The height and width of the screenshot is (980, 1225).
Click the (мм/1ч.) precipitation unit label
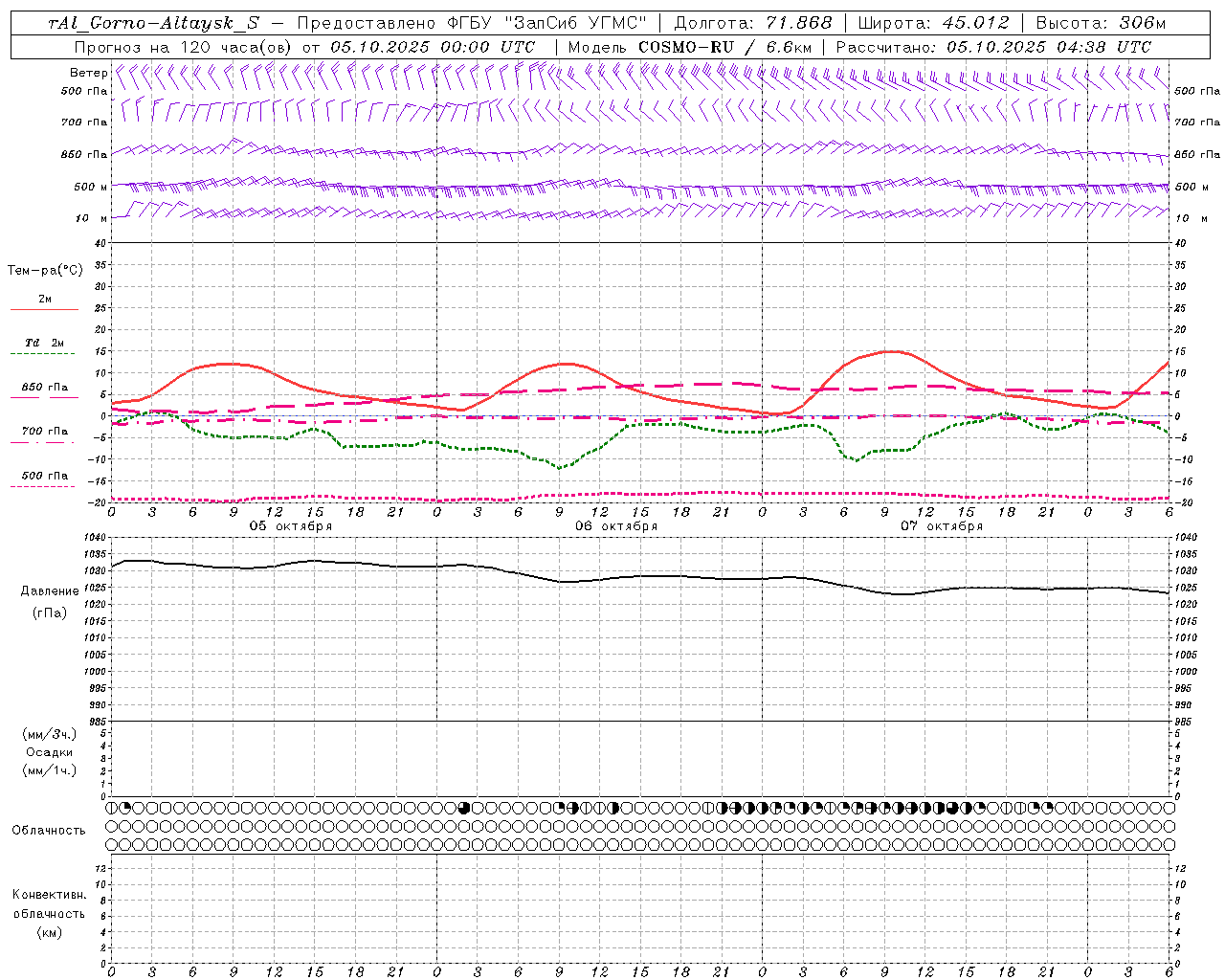pos(50,770)
